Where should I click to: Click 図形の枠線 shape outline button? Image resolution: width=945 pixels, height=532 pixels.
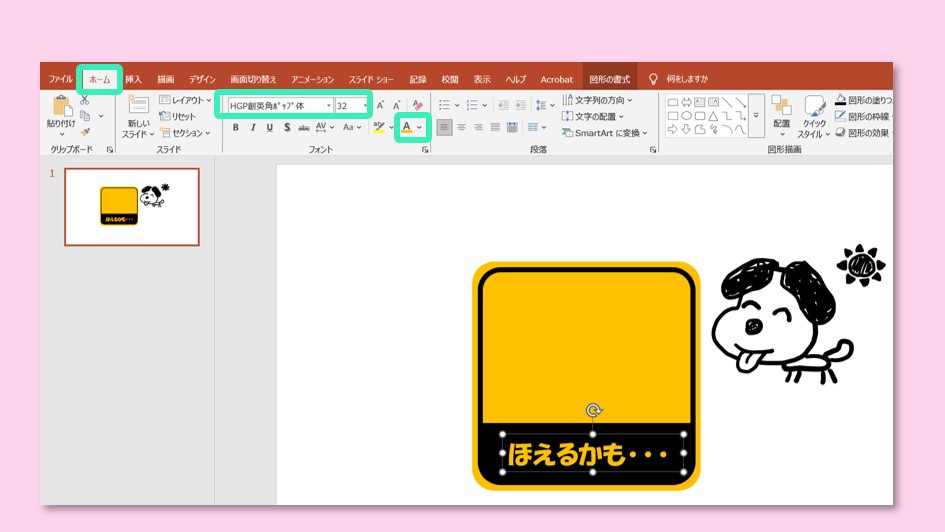tap(862, 116)
